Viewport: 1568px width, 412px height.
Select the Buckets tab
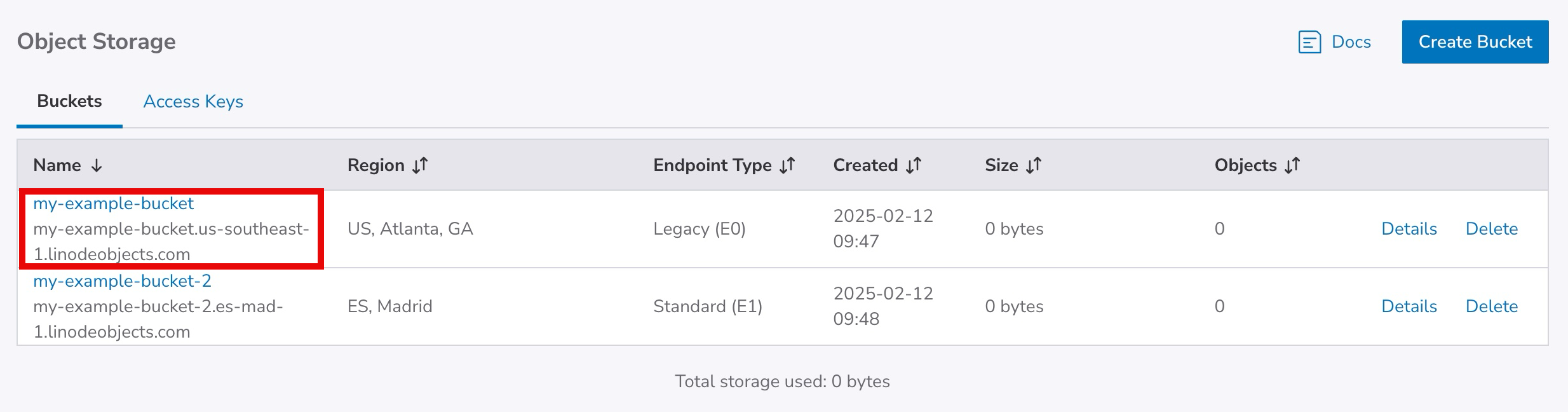click(x=69, y=102)
